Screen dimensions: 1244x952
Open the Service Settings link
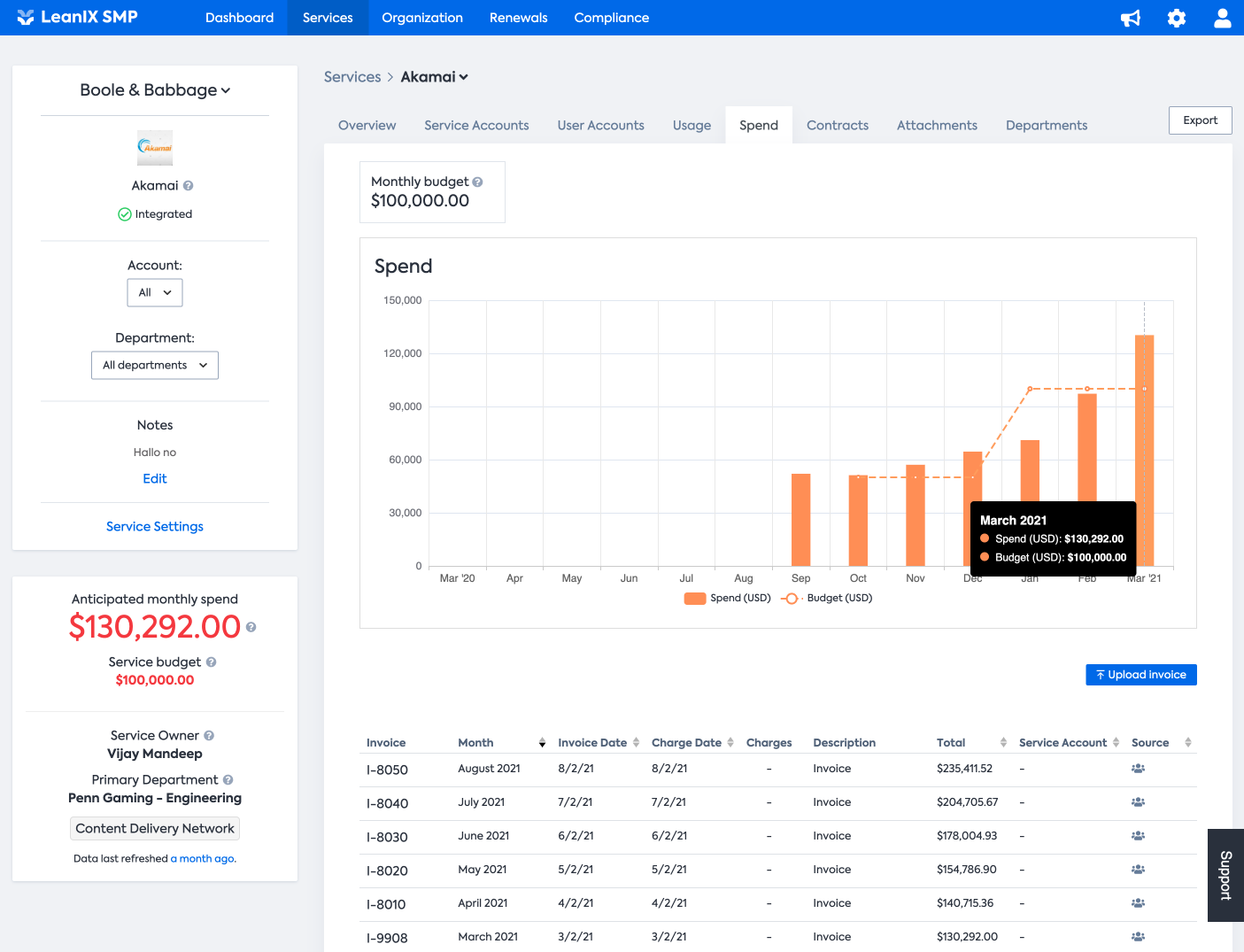[x=155, y=527]
